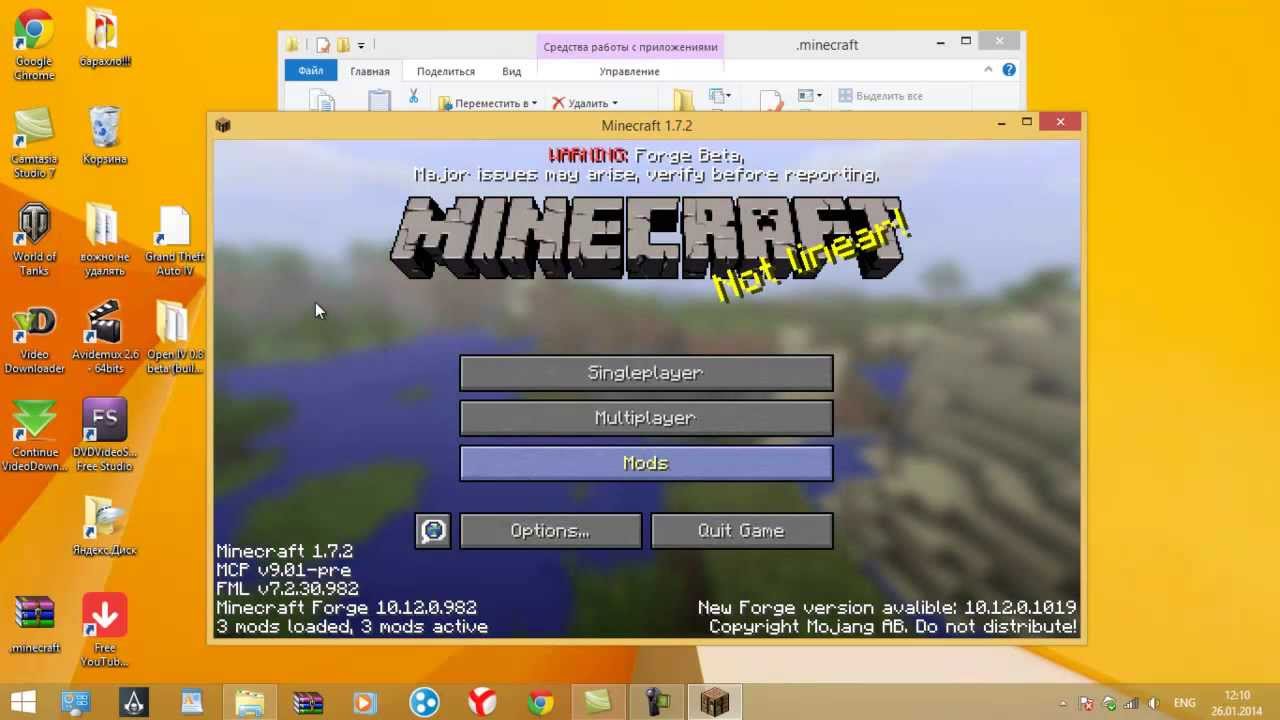The height and width of the screenshot is (720, 1280).
Task: Open the Файл menu in Explorer window
Action: (x=310, y=71)
